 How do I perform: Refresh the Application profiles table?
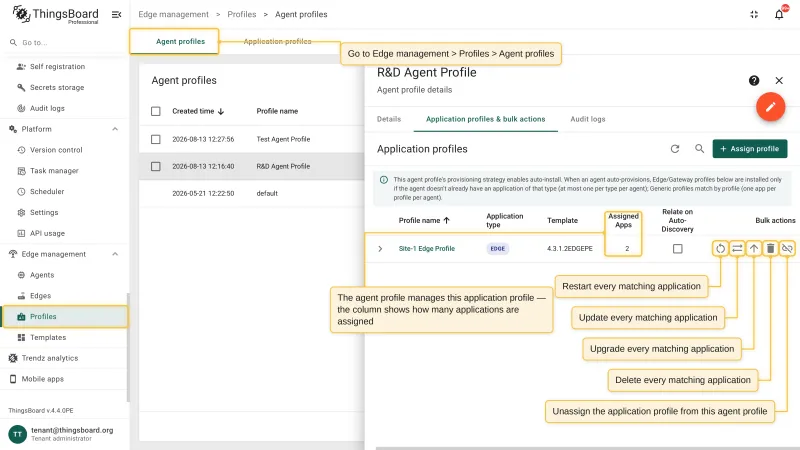point(674,149)
